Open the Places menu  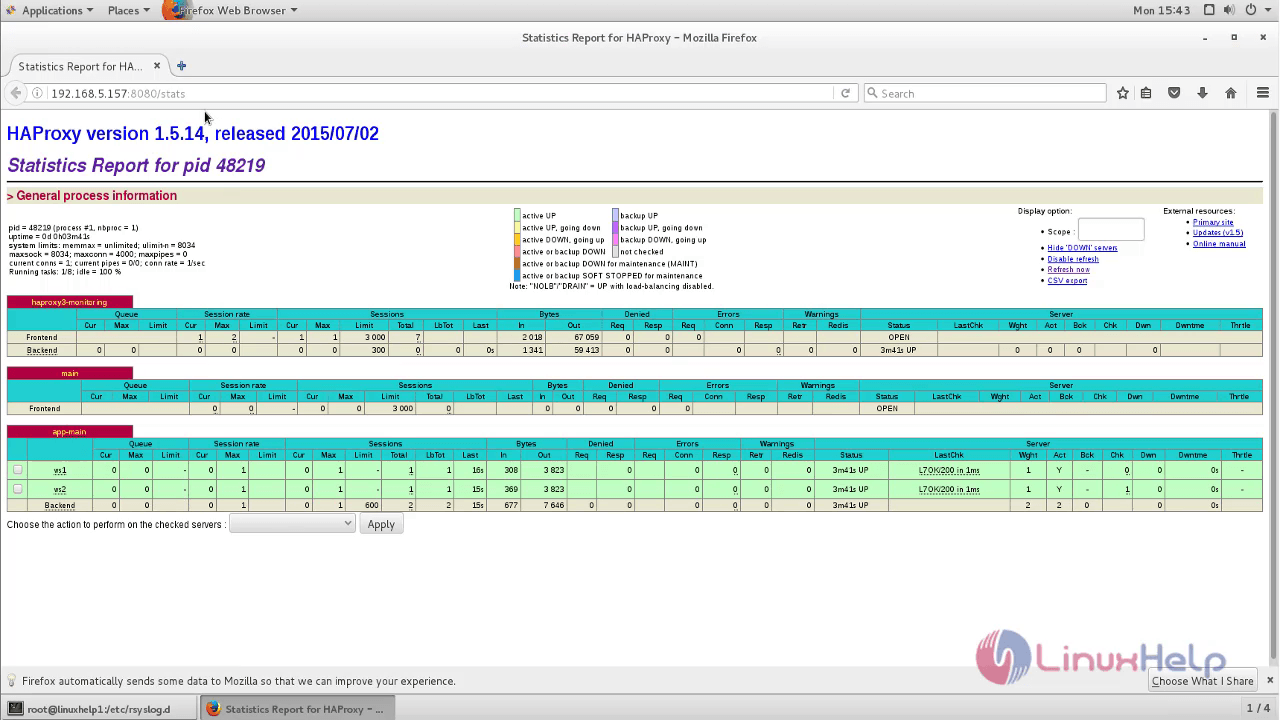(x=128, y=10)
